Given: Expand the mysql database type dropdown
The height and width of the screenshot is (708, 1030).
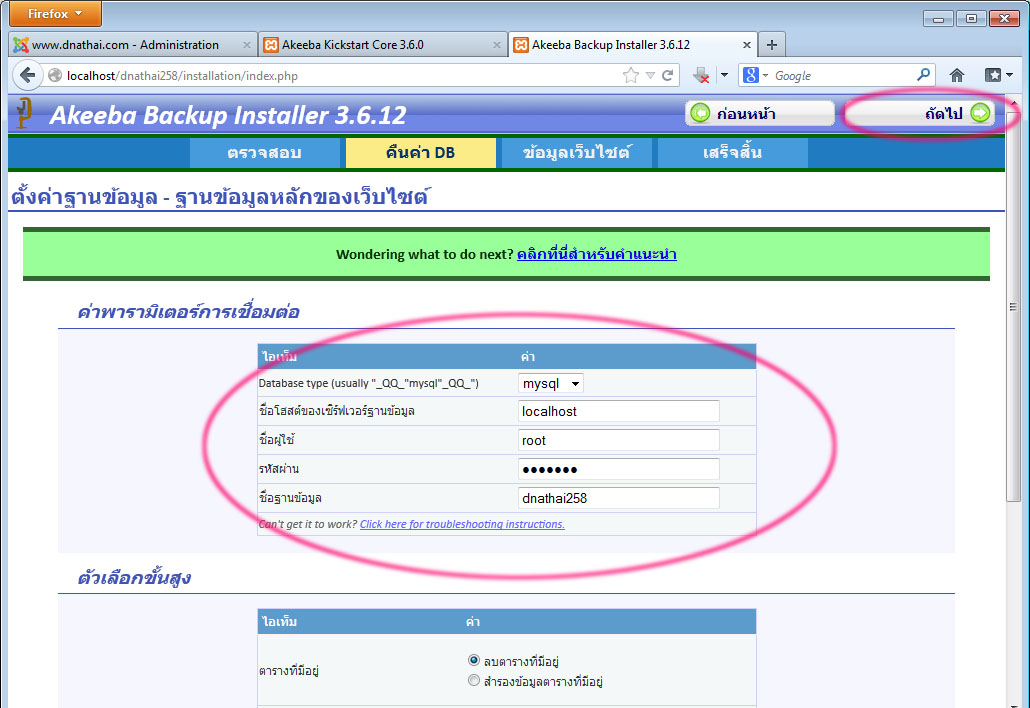Looking at the screenshot, I should click(x=551, y=384).
